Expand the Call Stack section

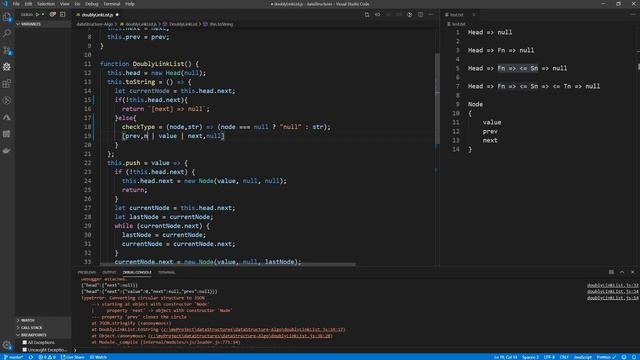43,328
